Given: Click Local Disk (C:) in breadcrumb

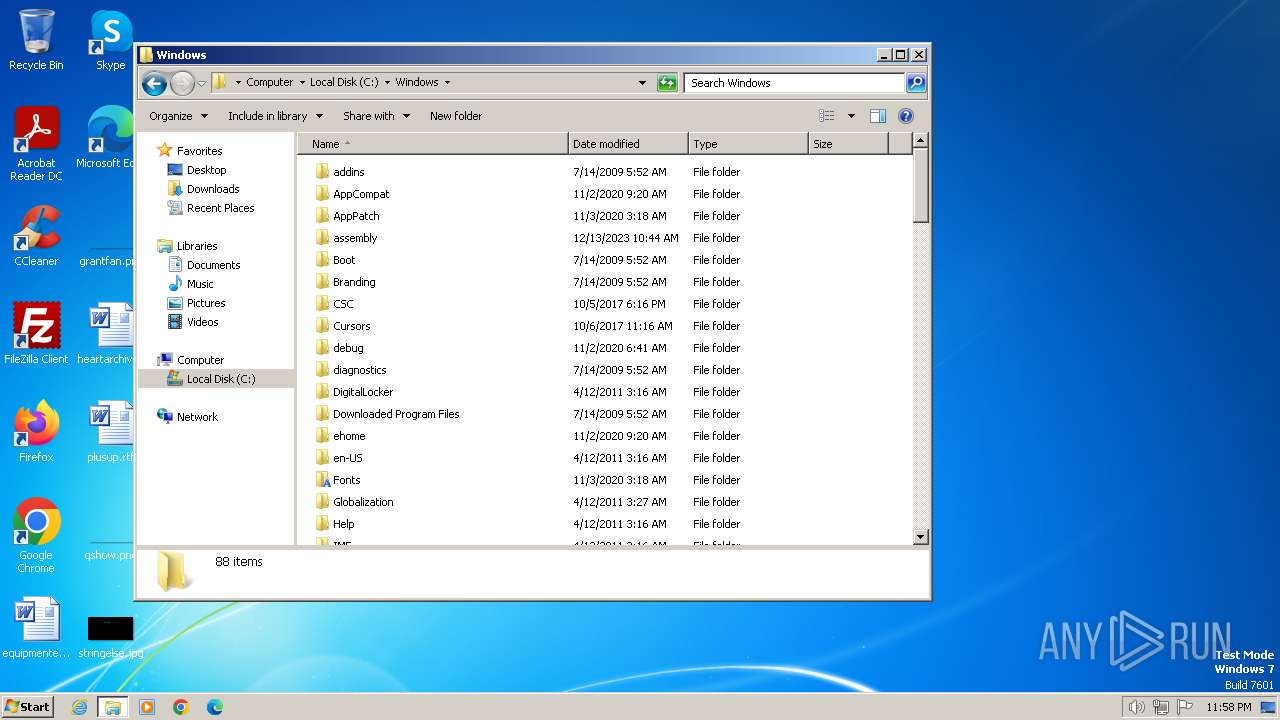Looking at the screenshot, I should click(x=344, y=83).
